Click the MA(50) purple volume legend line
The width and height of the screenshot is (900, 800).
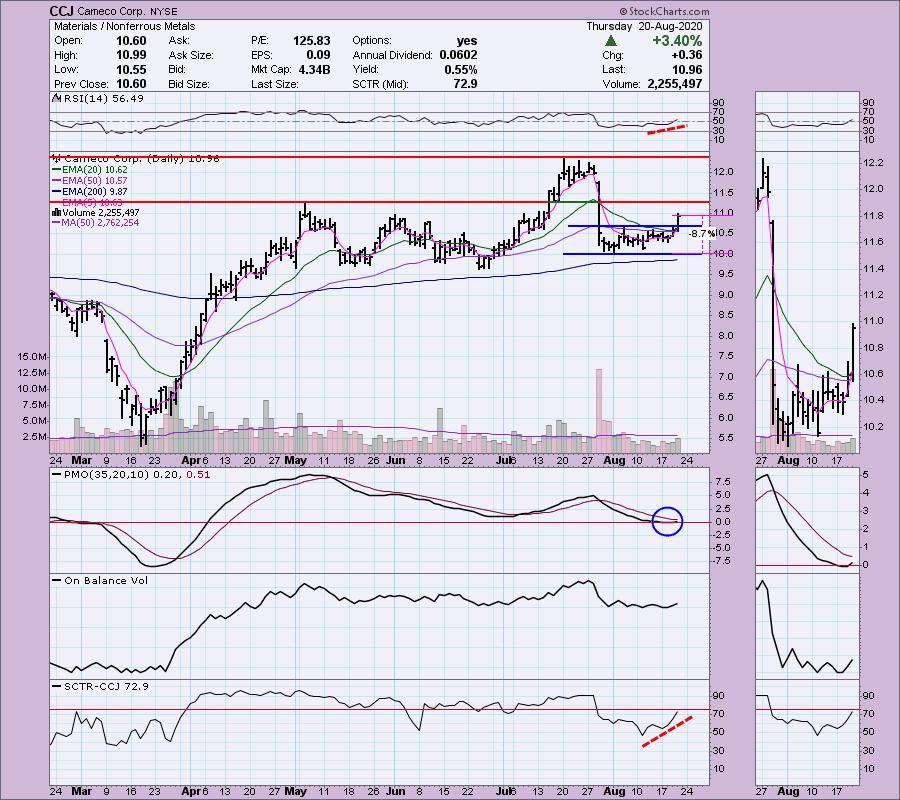56,223
